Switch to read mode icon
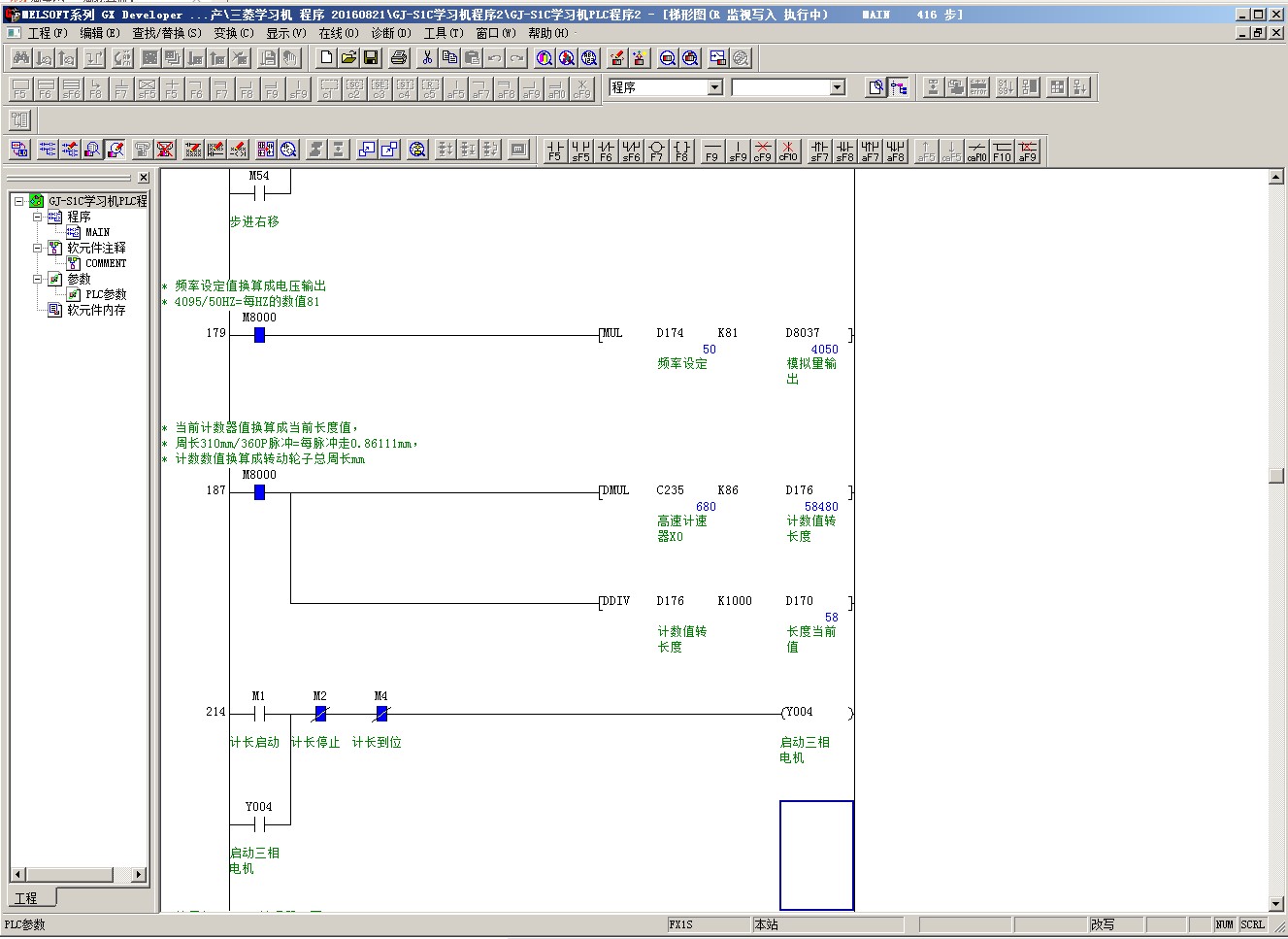Image resolution: width=1288 pixels, height=939 pixels. [x=47, y=150]
